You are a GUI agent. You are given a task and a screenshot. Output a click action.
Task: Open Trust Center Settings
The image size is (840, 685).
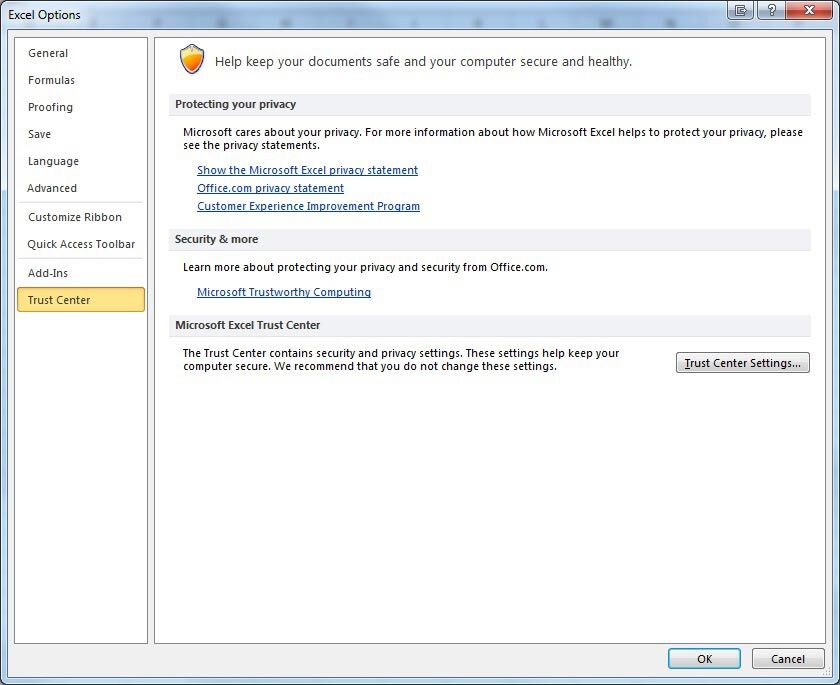742,362
